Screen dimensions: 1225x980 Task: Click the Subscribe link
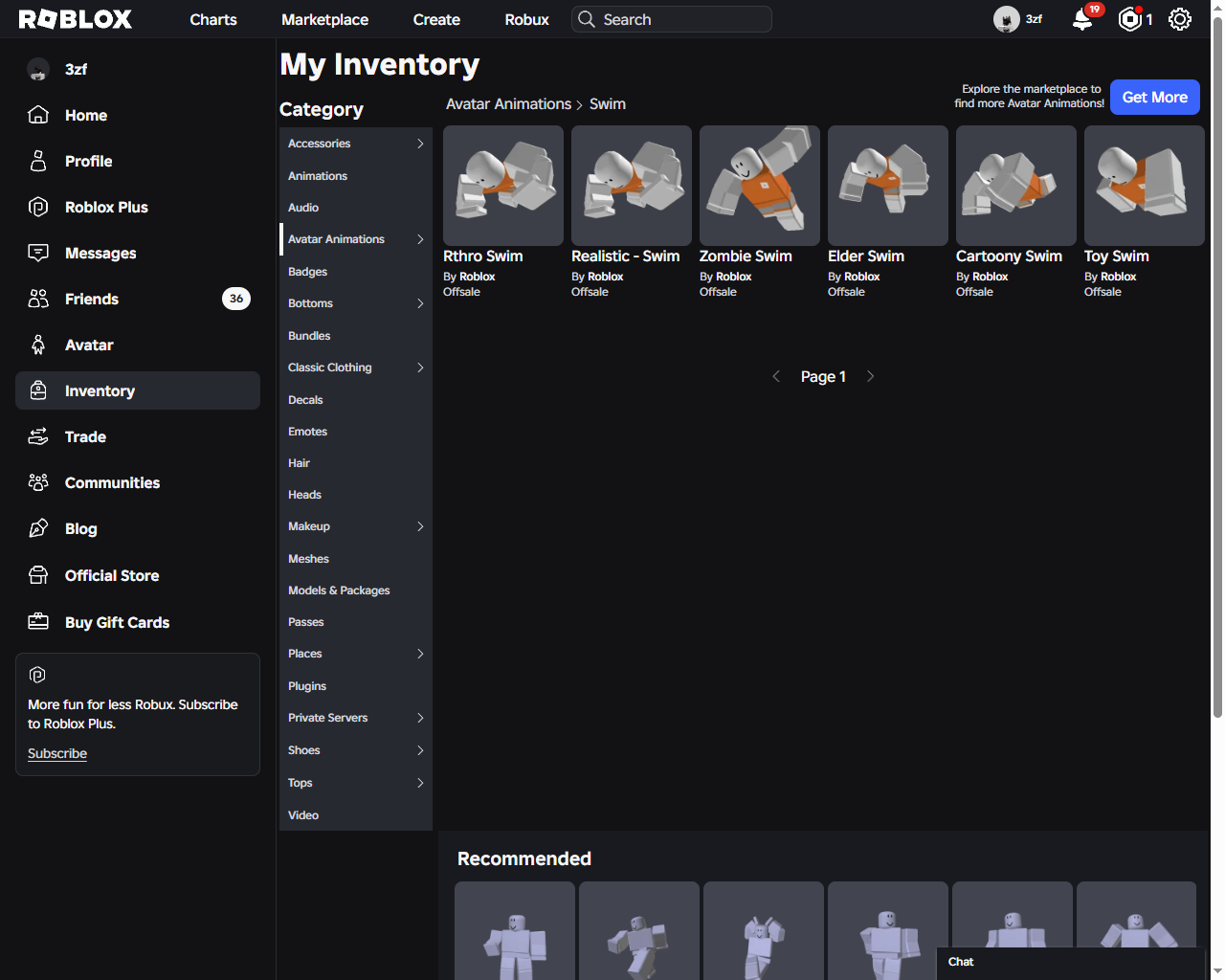point(57,753)
